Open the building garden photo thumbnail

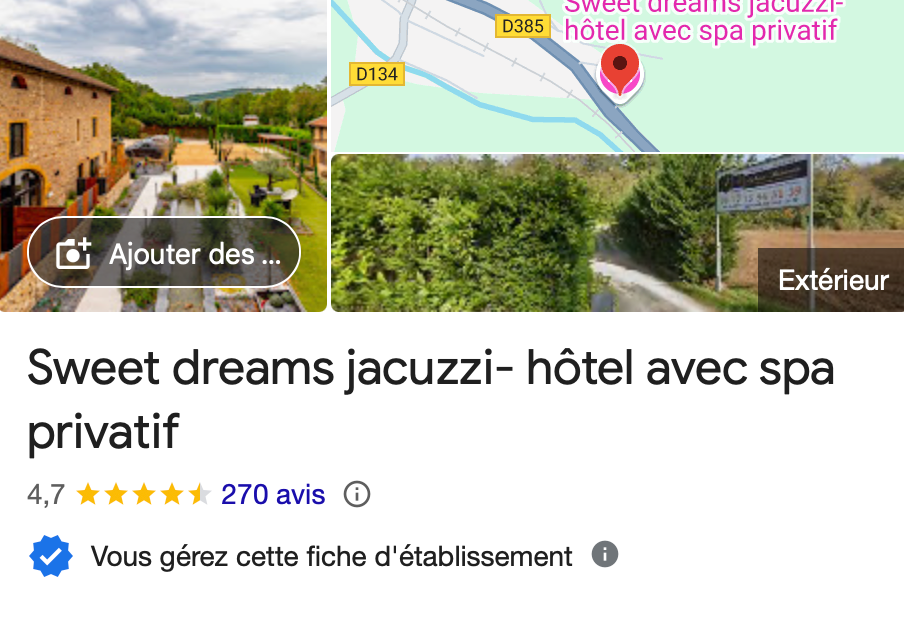163,156
